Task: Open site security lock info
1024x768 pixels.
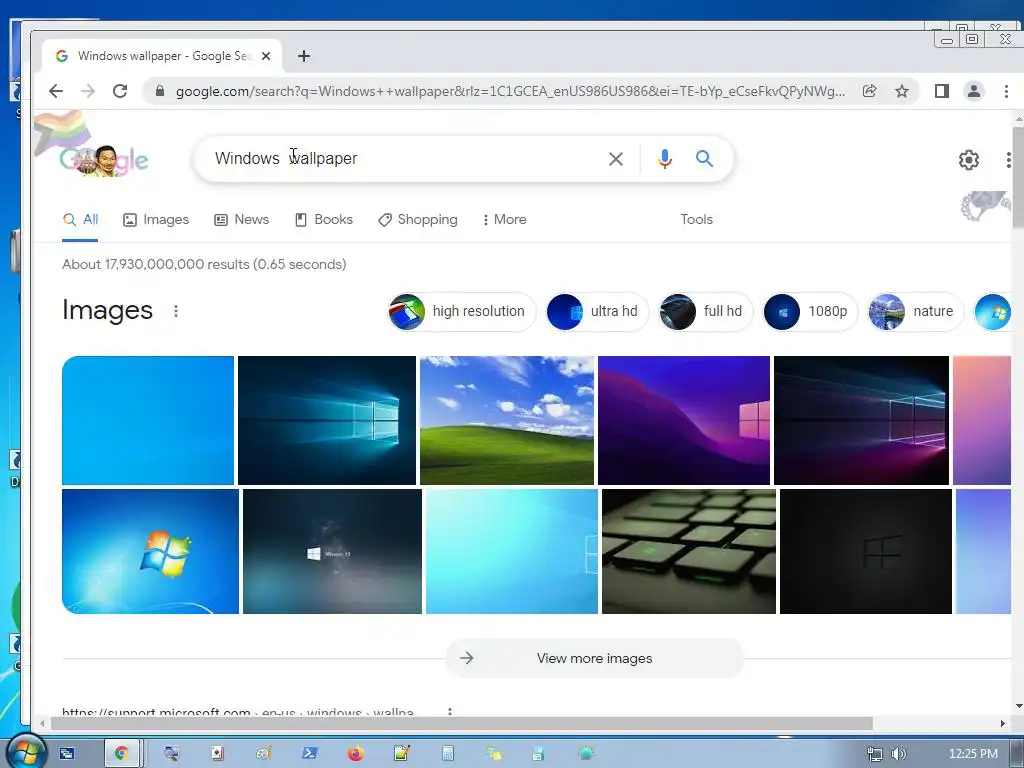Action: (x=160, y=91)
